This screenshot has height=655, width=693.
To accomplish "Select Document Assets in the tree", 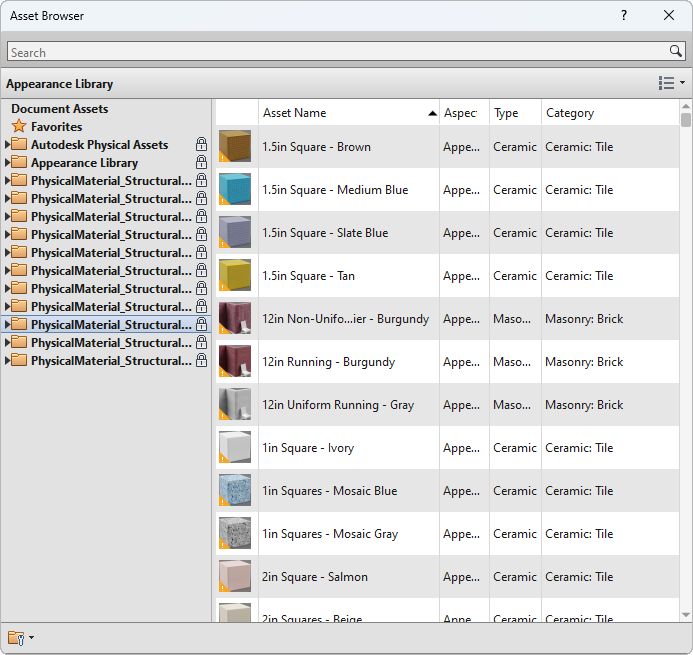I will [x=60, y=109].
